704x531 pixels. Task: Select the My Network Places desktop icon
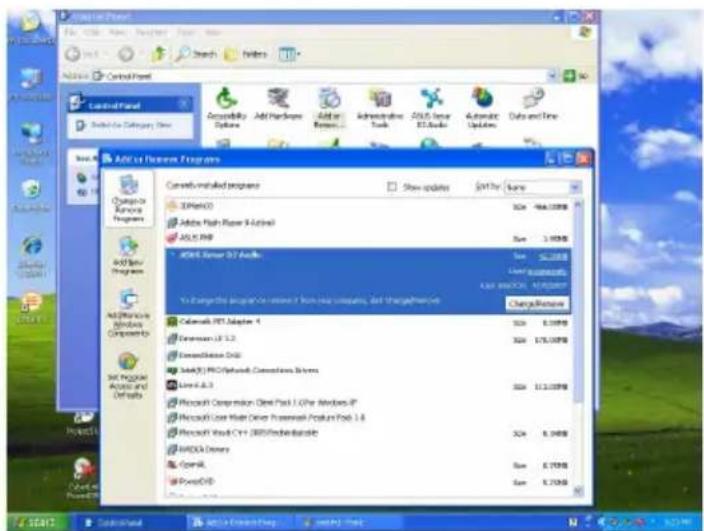(x=31, y=143)
